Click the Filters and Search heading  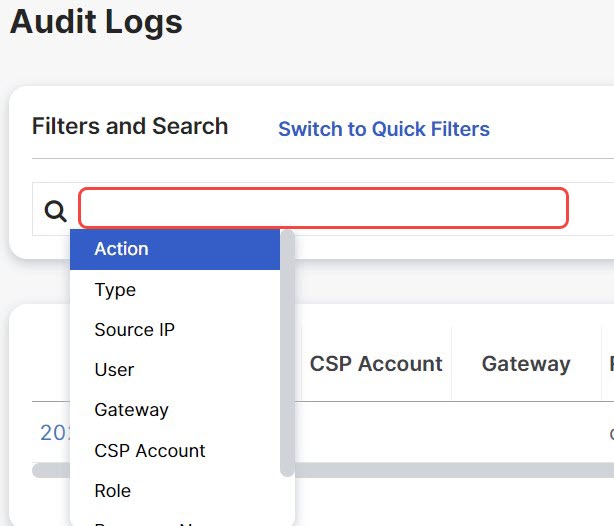coord(130,126)
